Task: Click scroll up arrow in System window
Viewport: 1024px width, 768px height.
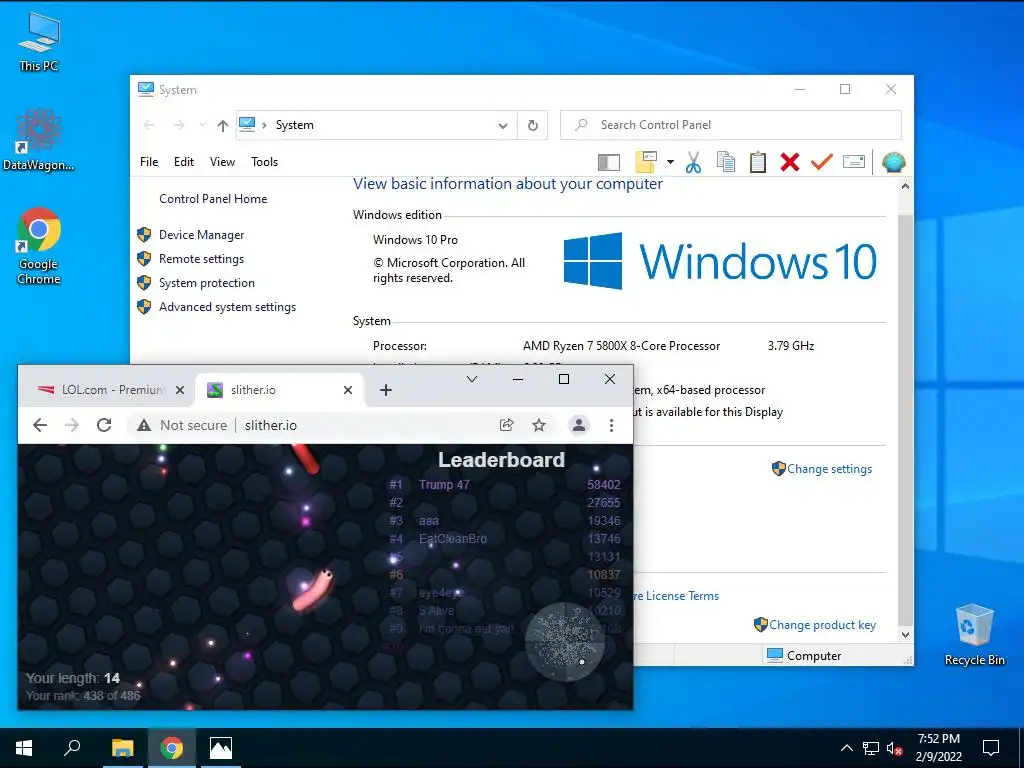Action: [x=905, y=186]
